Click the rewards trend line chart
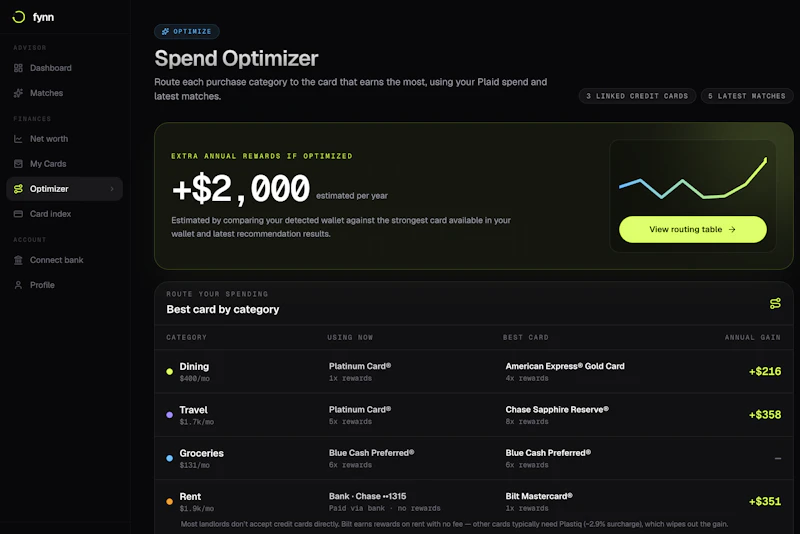Viewport: 800px width, 534px height. [692, 179]
